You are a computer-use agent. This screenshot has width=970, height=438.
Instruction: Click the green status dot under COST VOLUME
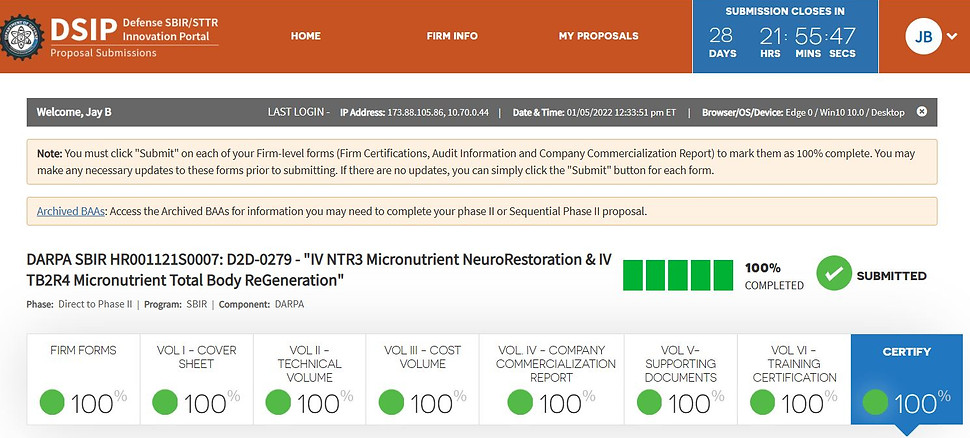coord(391,402)
